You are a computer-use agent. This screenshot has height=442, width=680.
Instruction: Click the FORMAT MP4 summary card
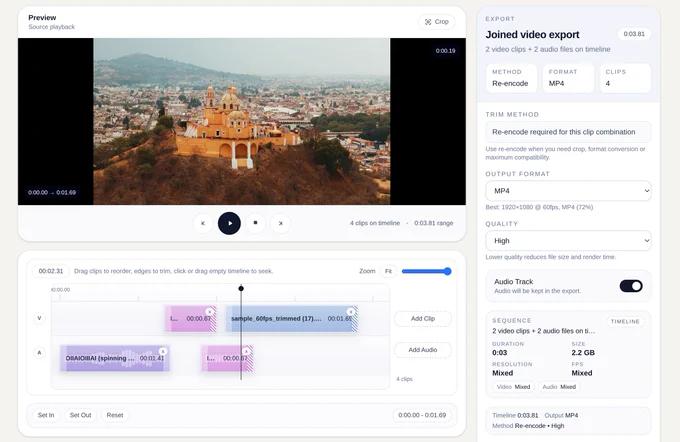tap(568, 78)
